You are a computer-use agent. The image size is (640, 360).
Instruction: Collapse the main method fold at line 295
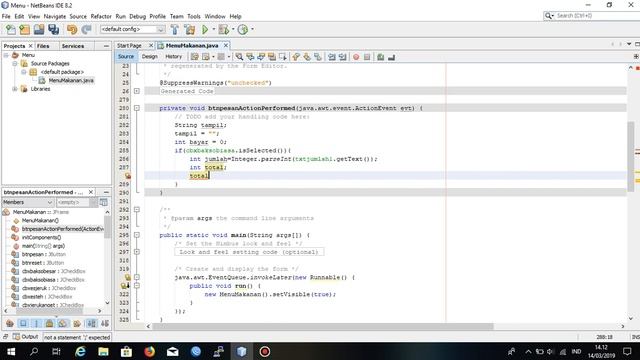pyautogui.click(x=137, y=235)
